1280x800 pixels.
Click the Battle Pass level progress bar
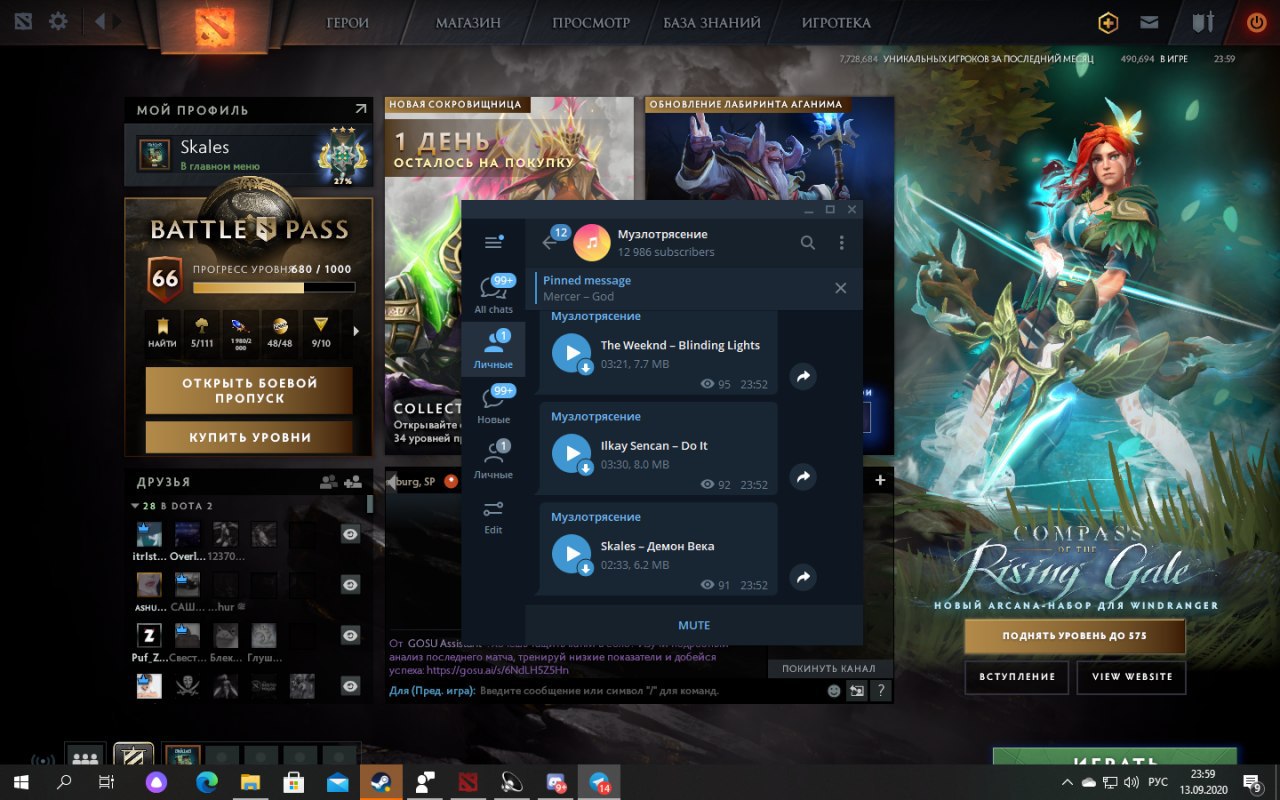tap(274, 288)
